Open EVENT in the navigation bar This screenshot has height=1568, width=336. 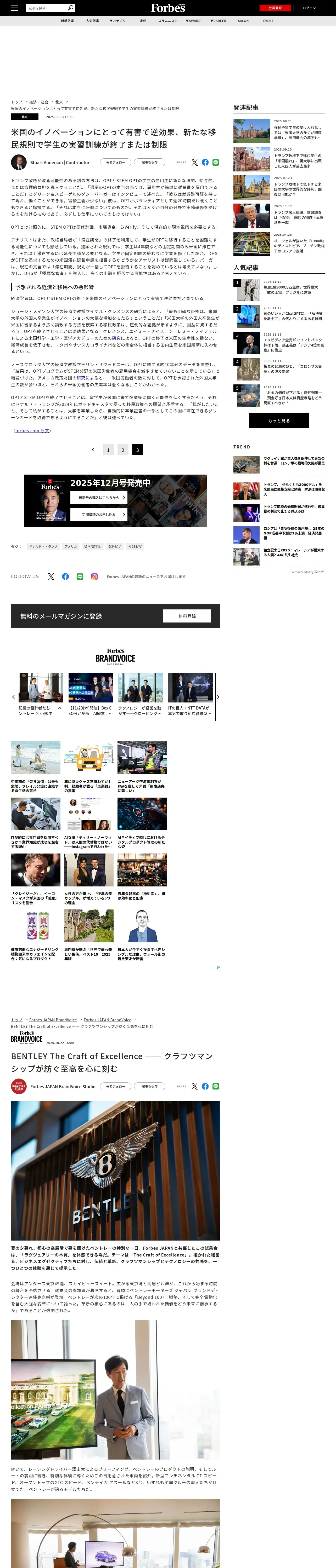point(268,21)
